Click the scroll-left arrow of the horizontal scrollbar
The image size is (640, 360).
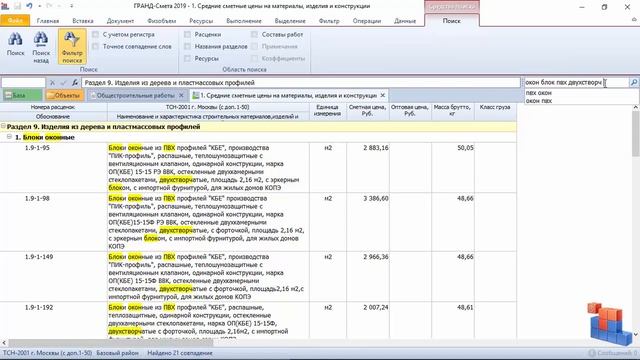coord(4,343)
